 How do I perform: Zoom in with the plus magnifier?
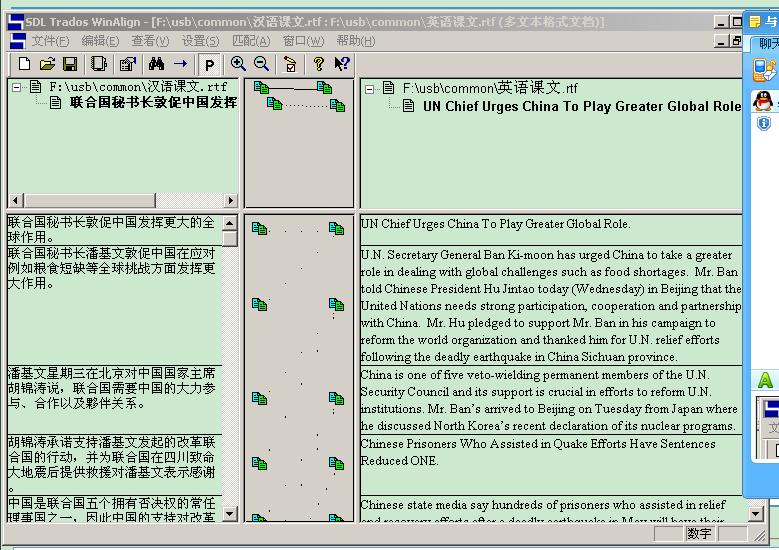(238, 64)
